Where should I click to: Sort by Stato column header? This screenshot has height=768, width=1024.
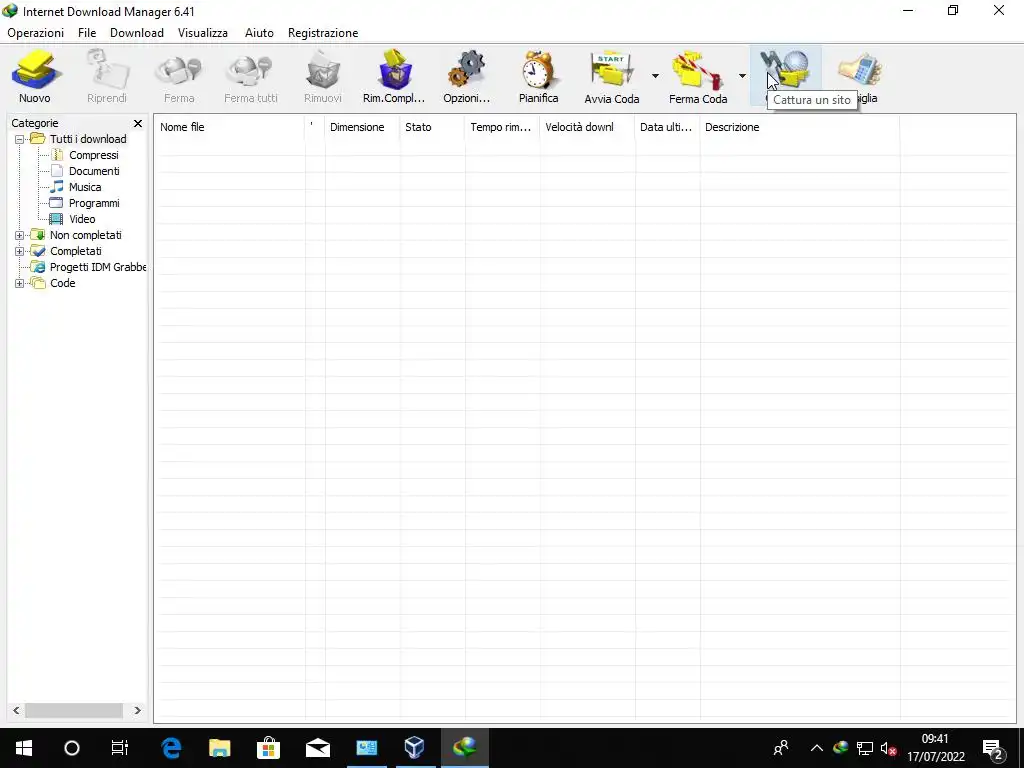[x=432, y=127]
